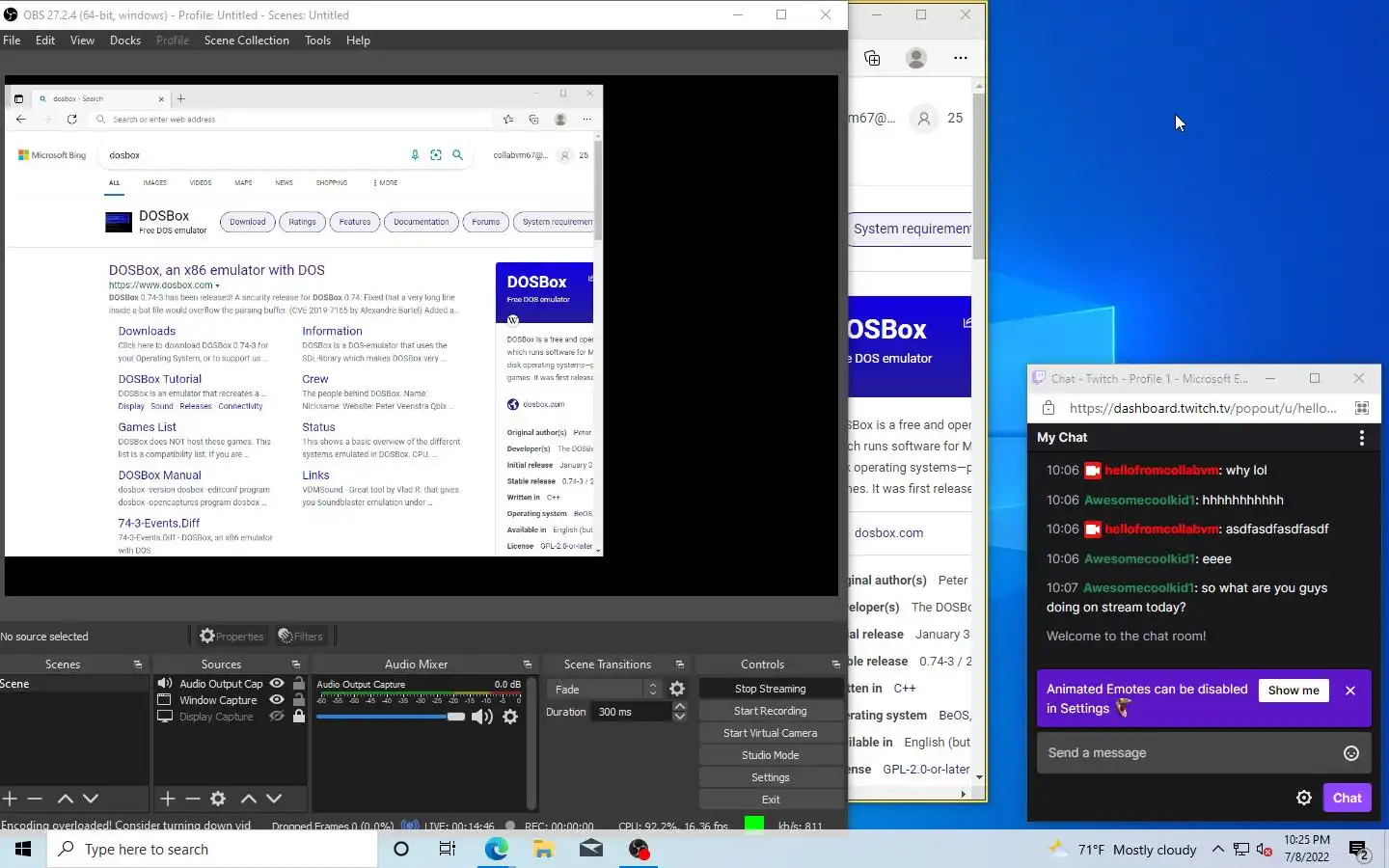Open Filters for the selected source
Screen dimensions: 1389x868
(x=301, y=637)
